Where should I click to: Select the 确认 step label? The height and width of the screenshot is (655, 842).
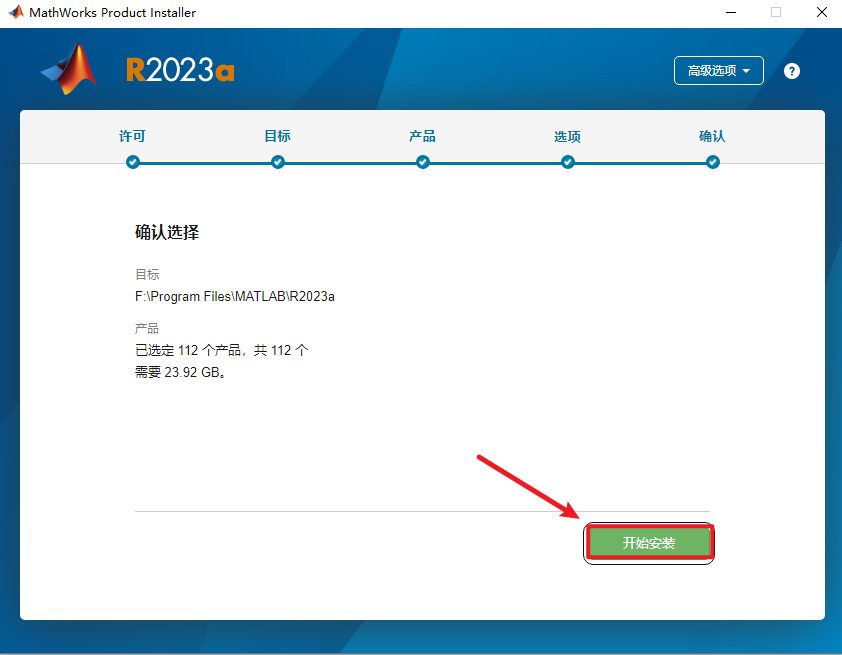(x=713, y=136)
